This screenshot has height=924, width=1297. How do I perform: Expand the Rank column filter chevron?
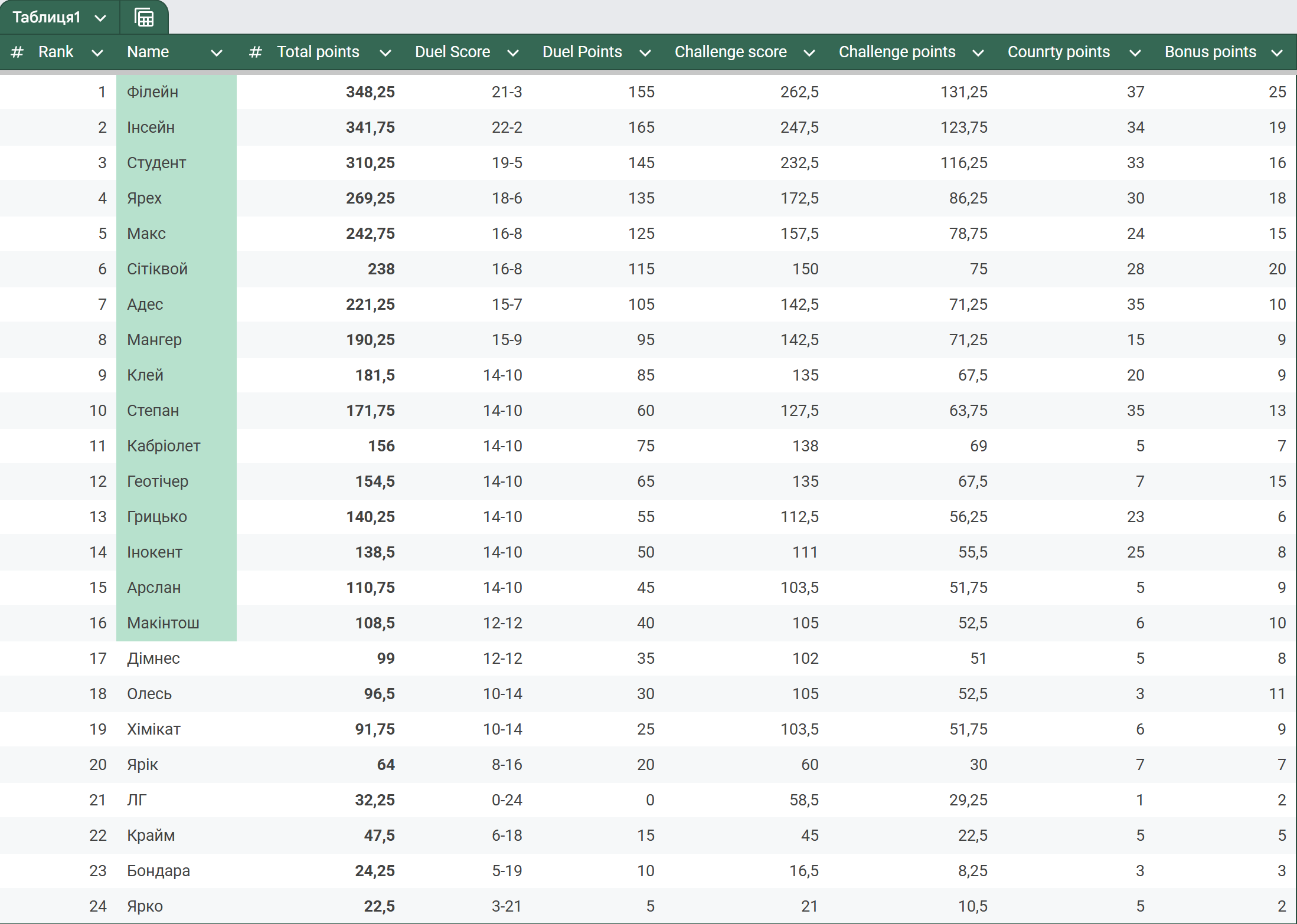click(97, 53)
